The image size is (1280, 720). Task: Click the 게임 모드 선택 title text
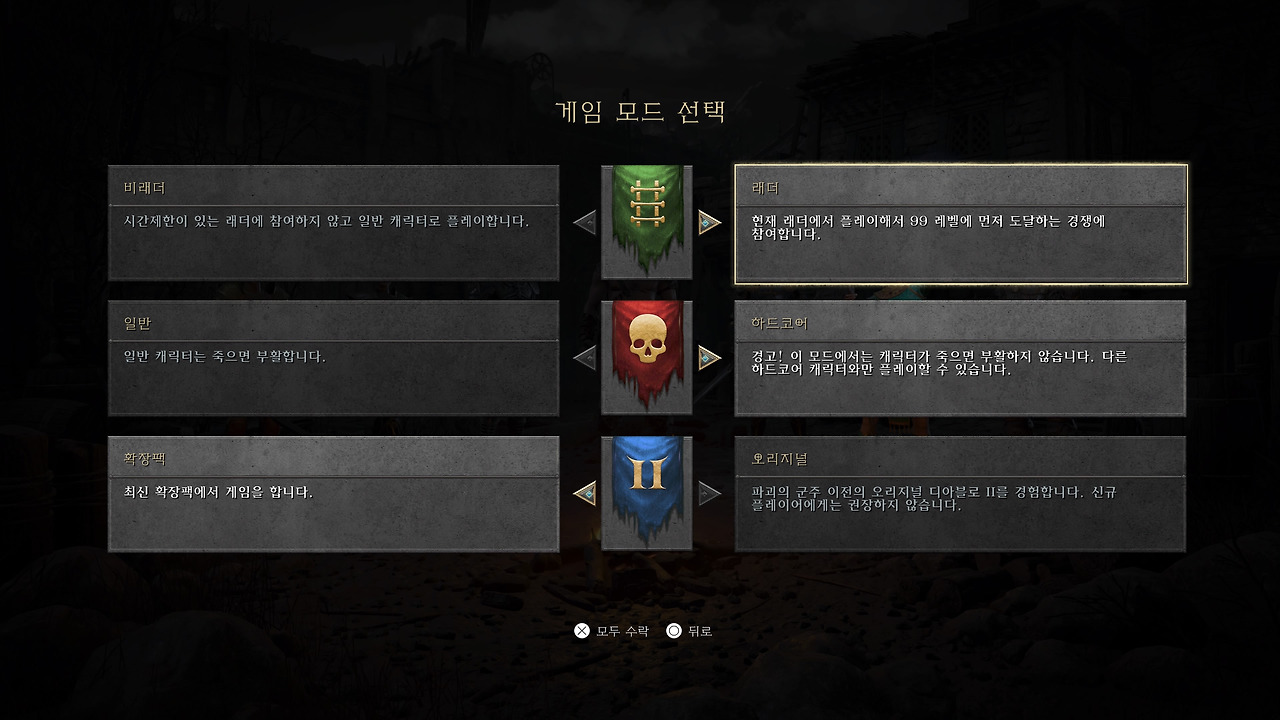pyautogui.click(x=640, y=111)
